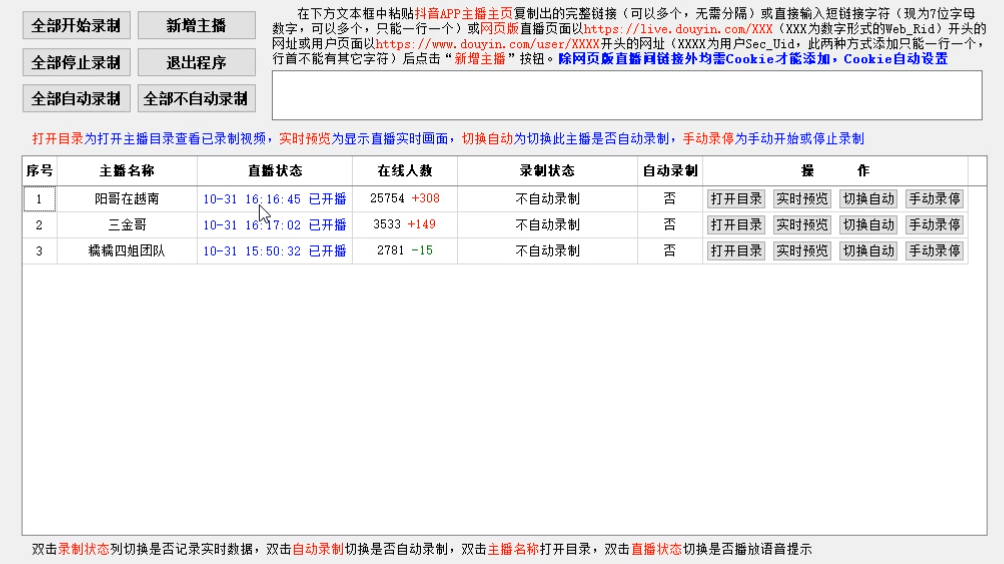Image resolution: width=1004 pixels, height=564 pixels.
Task: Click streamer name 三金哥
Action: click(127, 225)
